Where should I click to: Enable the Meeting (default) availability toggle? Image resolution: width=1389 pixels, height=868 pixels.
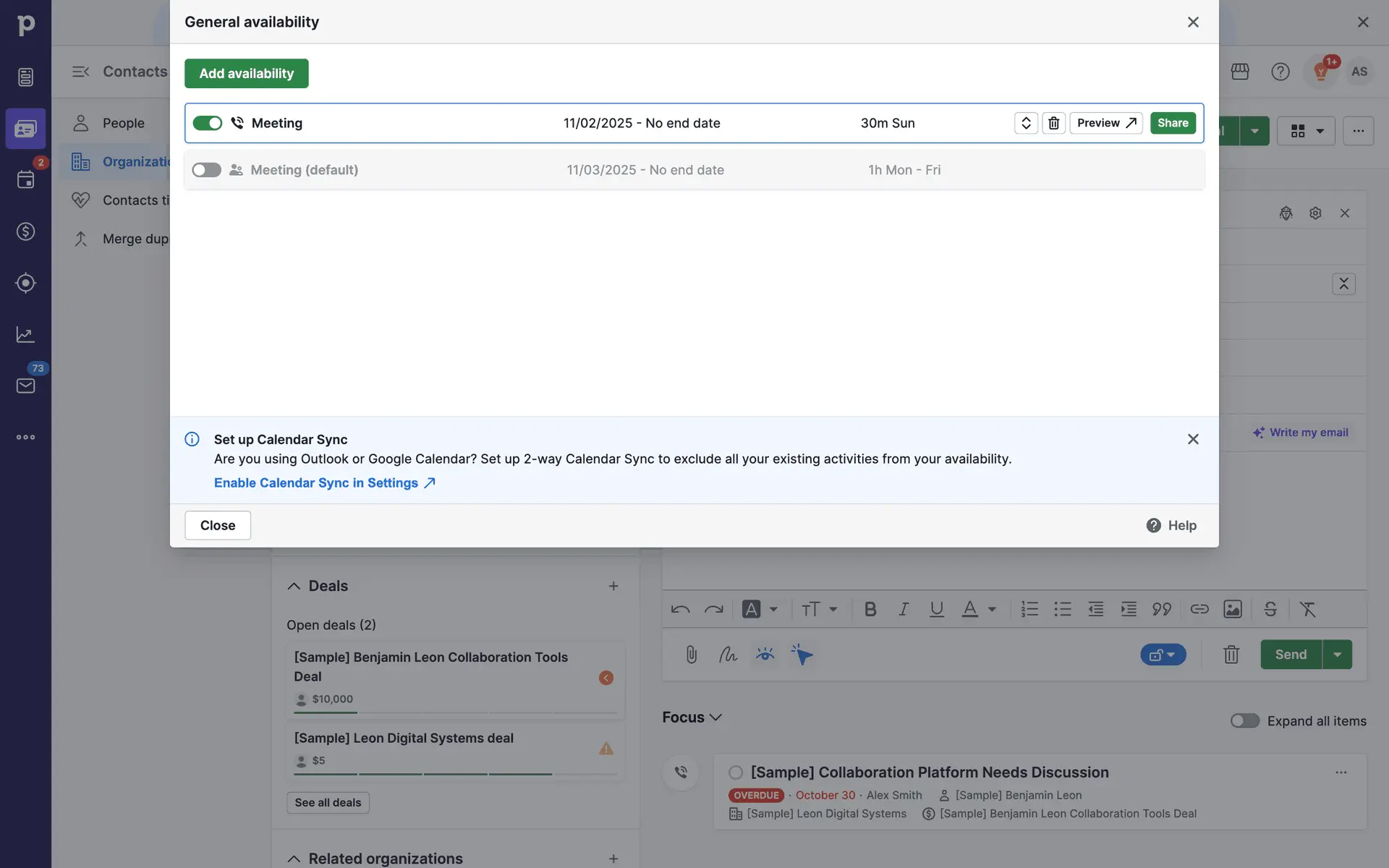coord(207,170)
